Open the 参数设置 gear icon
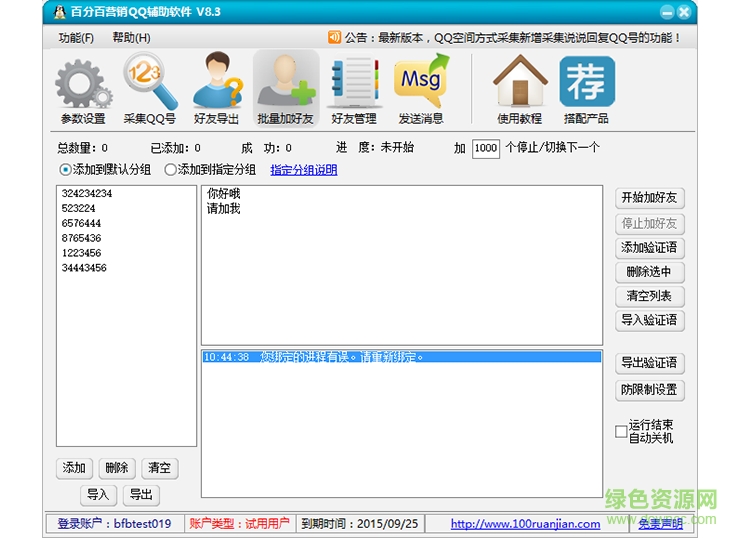740x538 pixels. coord(83,83)
